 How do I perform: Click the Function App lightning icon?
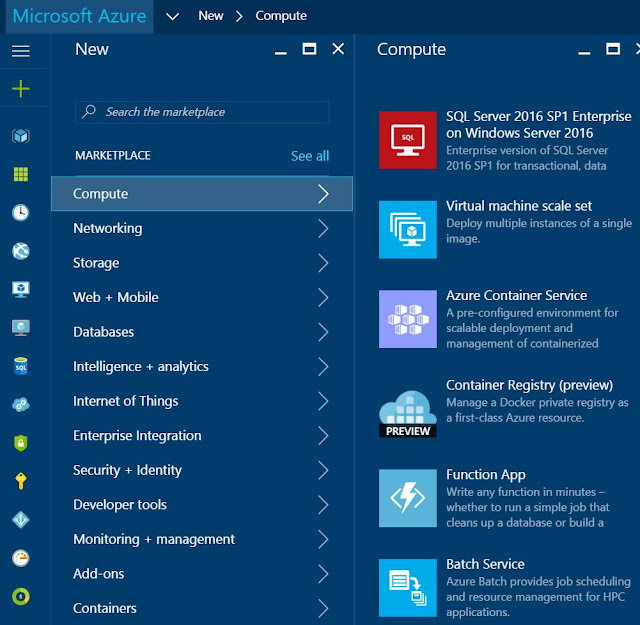click(408, 498)
